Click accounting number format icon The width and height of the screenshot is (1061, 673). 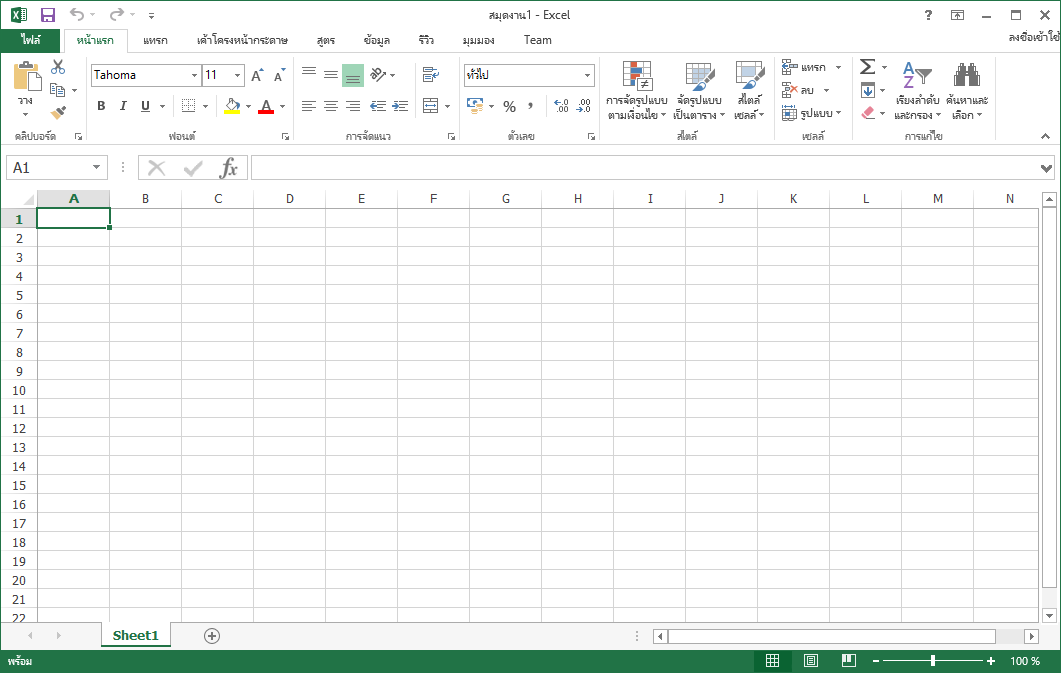tap(475, 106)
